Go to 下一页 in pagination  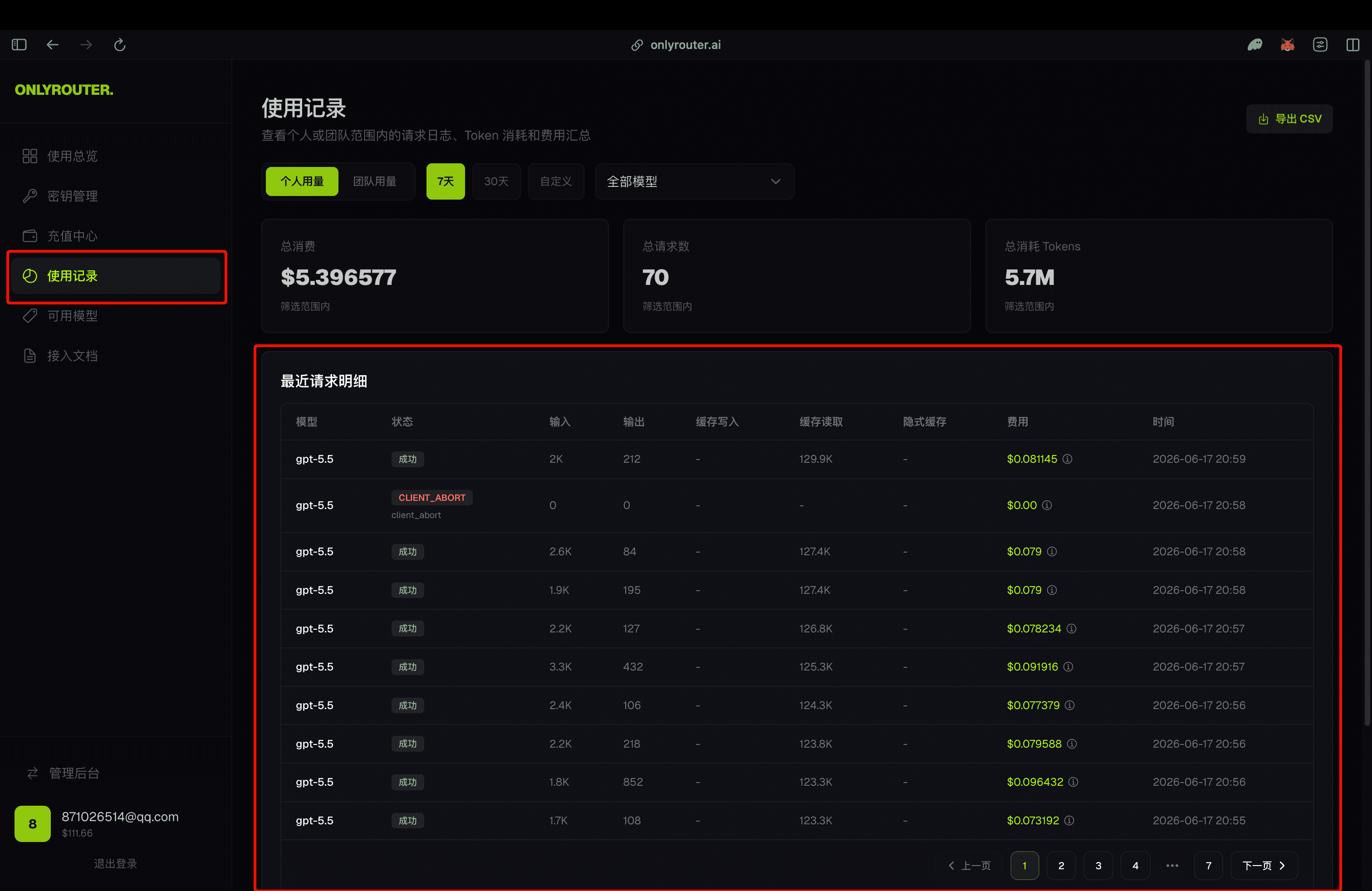pos(1264,865)
